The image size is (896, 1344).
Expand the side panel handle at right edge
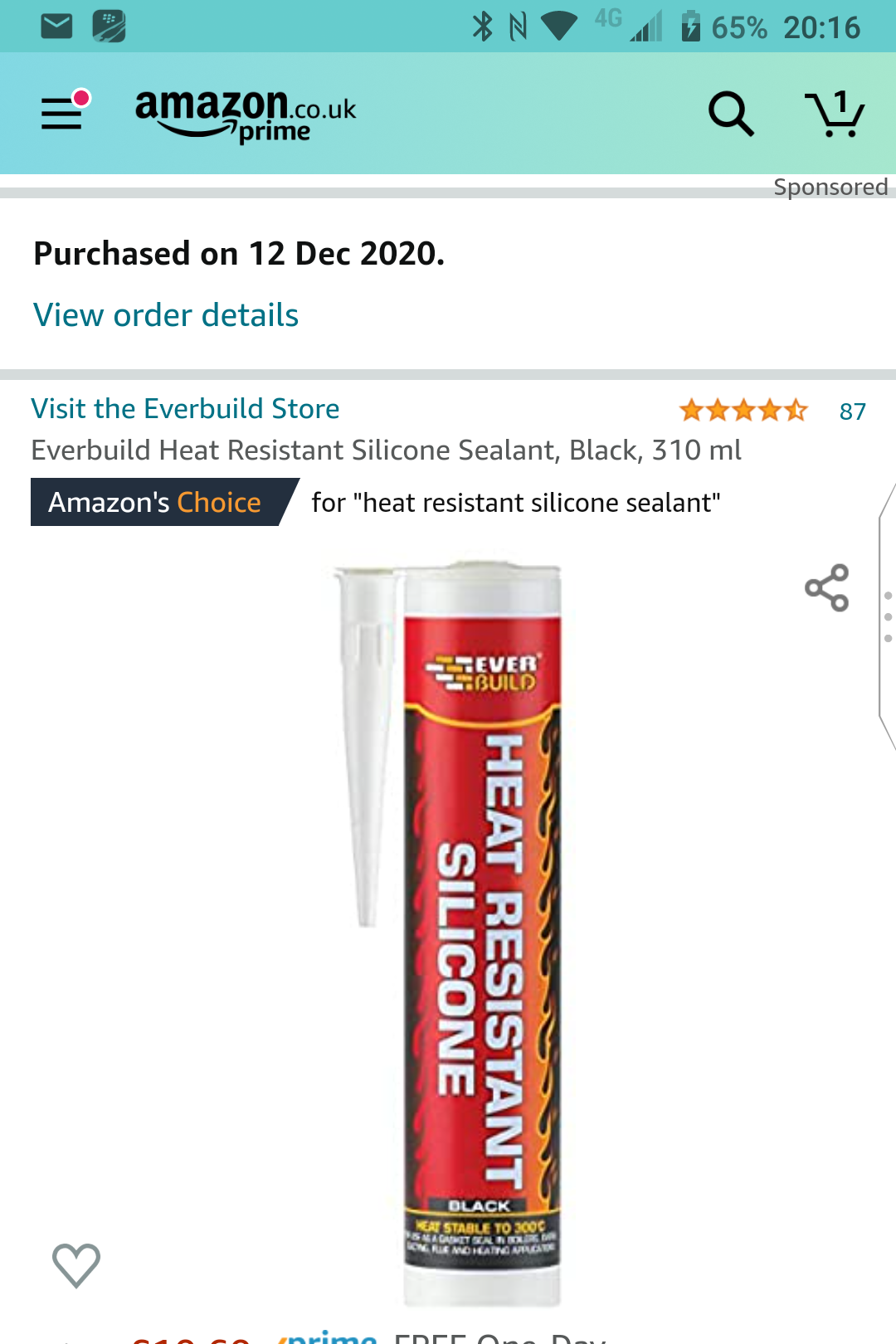point(887,617)
